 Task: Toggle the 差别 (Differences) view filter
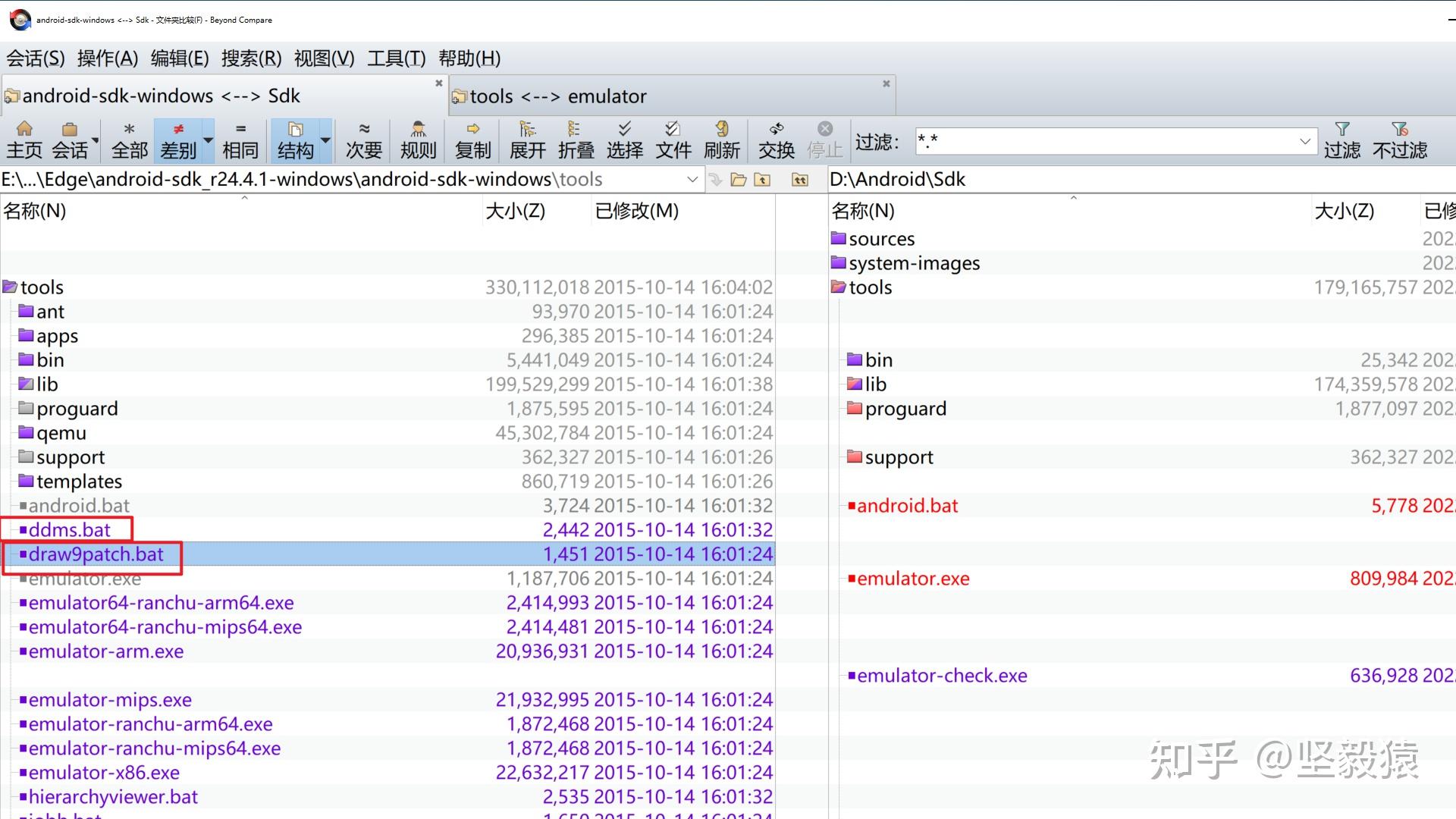pos(178,140)
